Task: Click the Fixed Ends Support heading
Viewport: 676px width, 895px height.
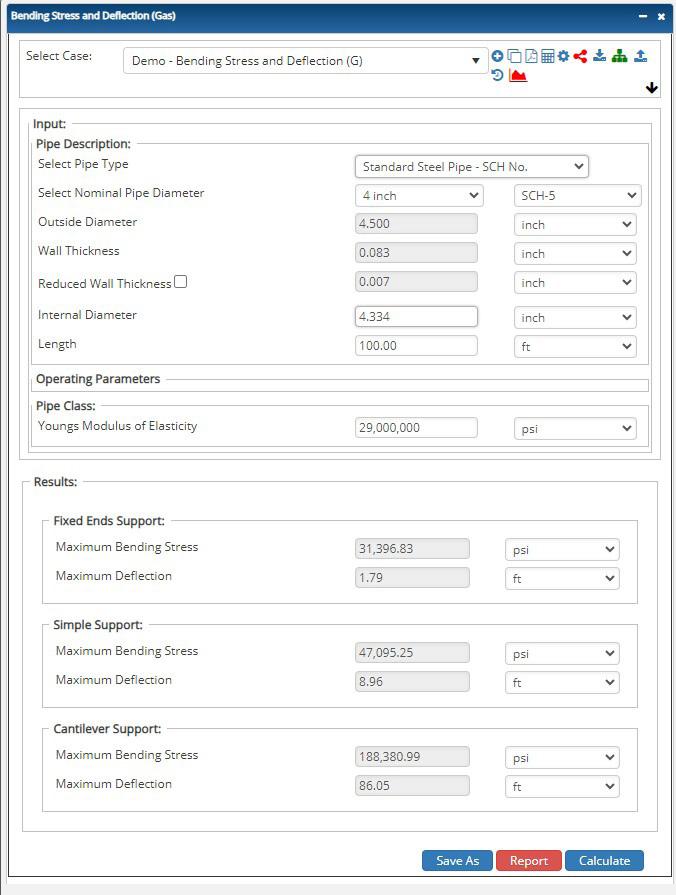Action: tap(109, 521)
